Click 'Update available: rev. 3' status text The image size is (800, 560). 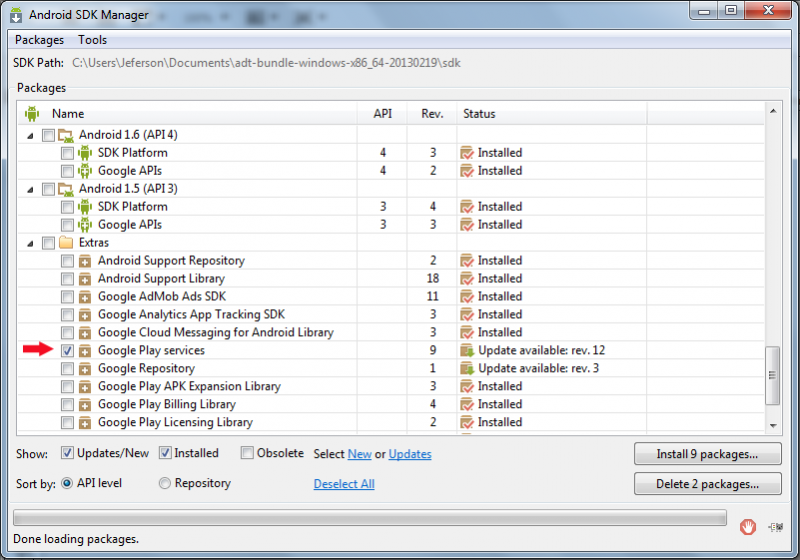(x=538, y=368)
